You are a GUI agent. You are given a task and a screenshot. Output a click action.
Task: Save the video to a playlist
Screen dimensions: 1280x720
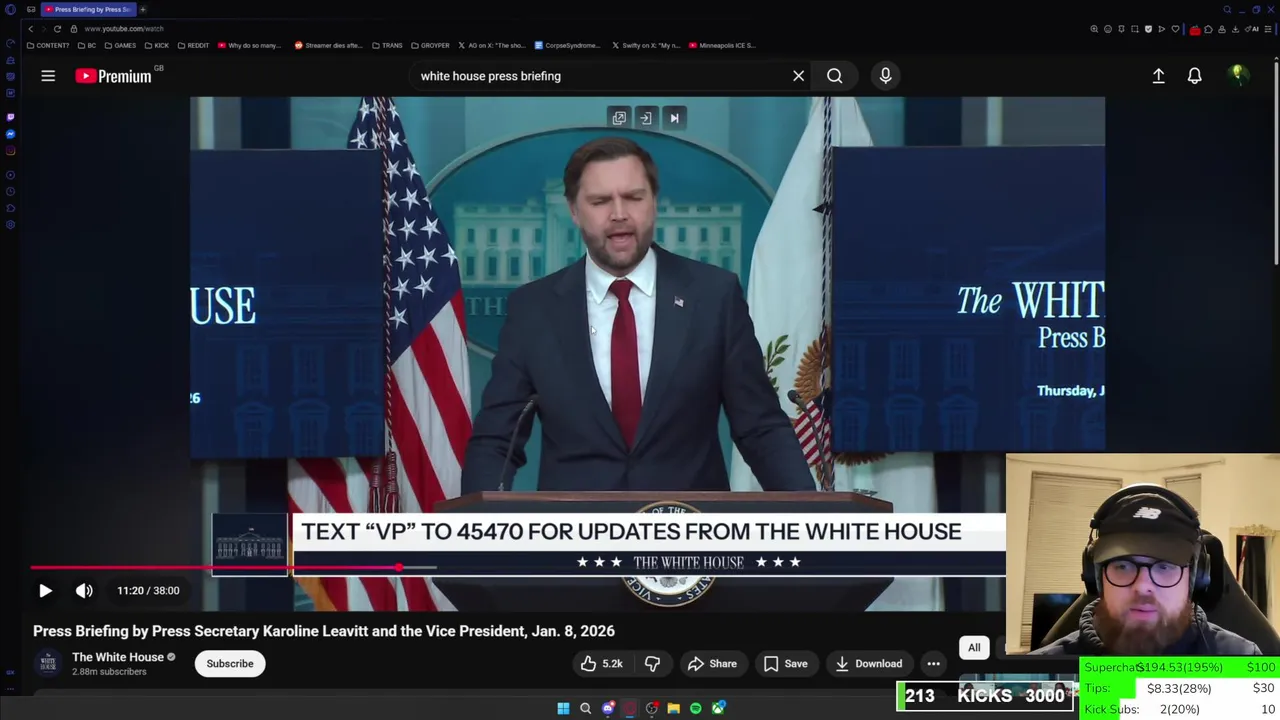point(785,664)
